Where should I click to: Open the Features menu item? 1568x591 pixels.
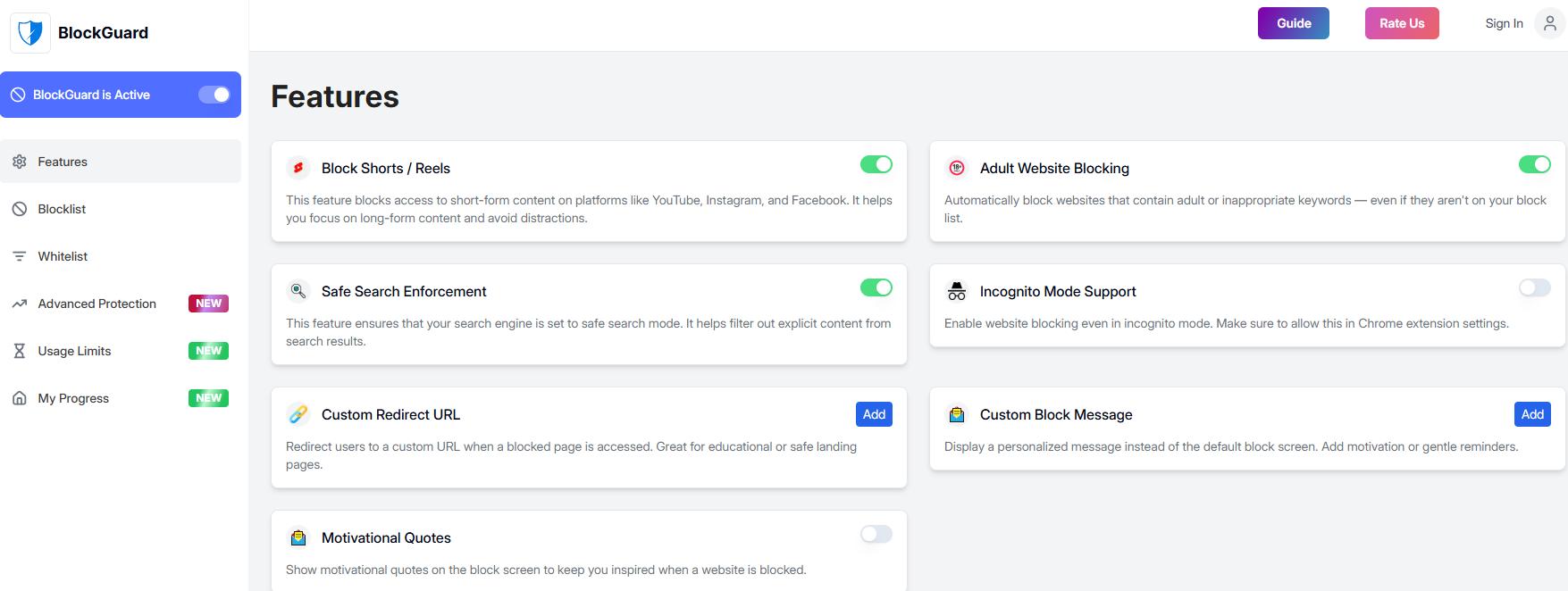click(x=121, y=162)
